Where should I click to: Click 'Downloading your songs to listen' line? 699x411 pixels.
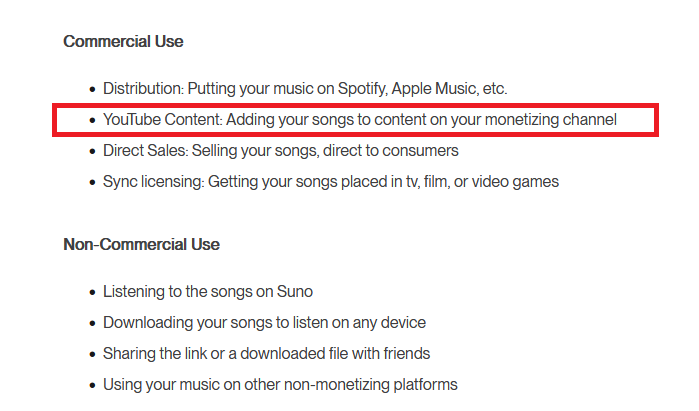tap(264, 323)
